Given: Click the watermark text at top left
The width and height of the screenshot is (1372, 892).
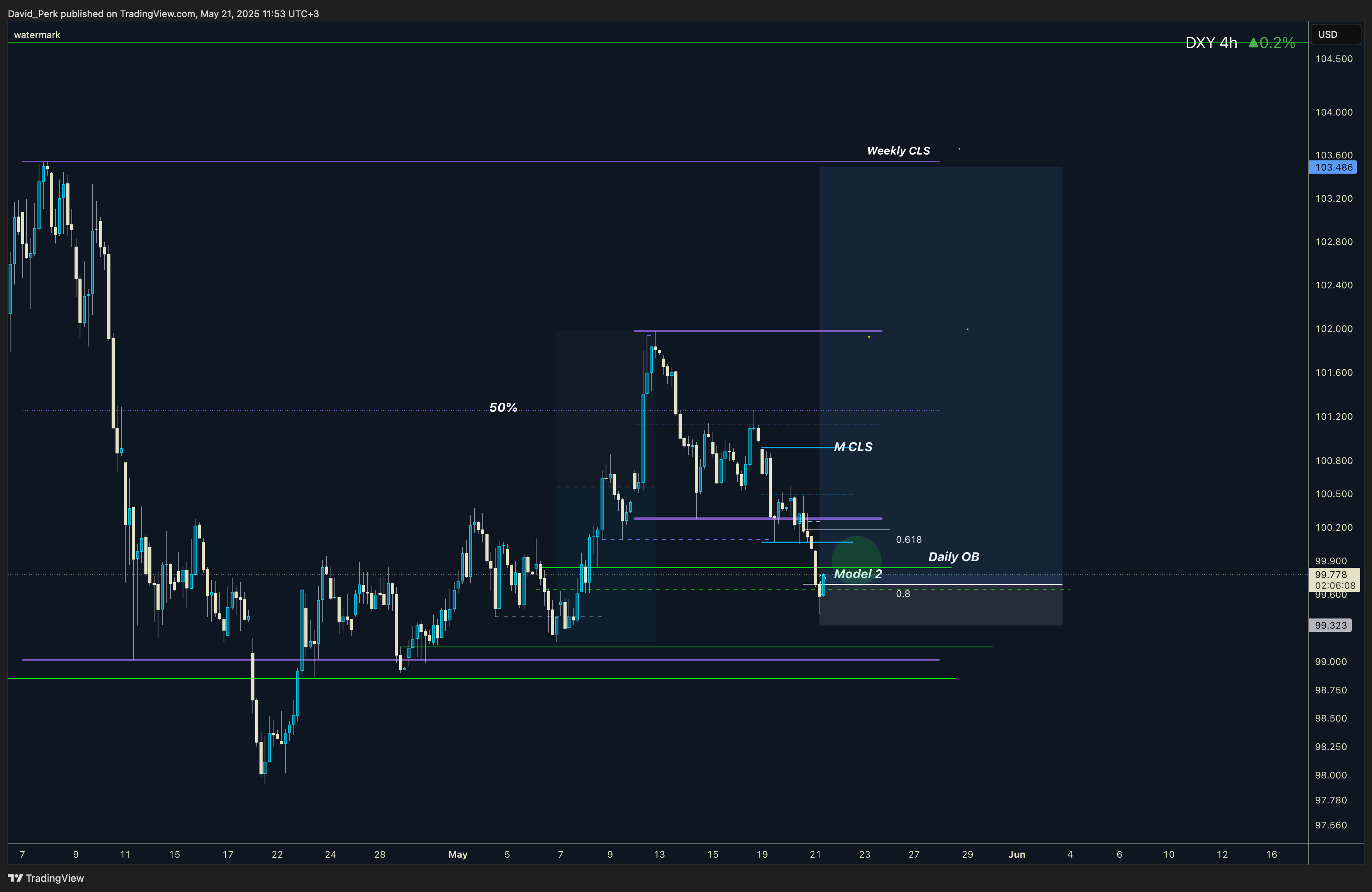Looking at the screenshot, I should tap(37, 35).
